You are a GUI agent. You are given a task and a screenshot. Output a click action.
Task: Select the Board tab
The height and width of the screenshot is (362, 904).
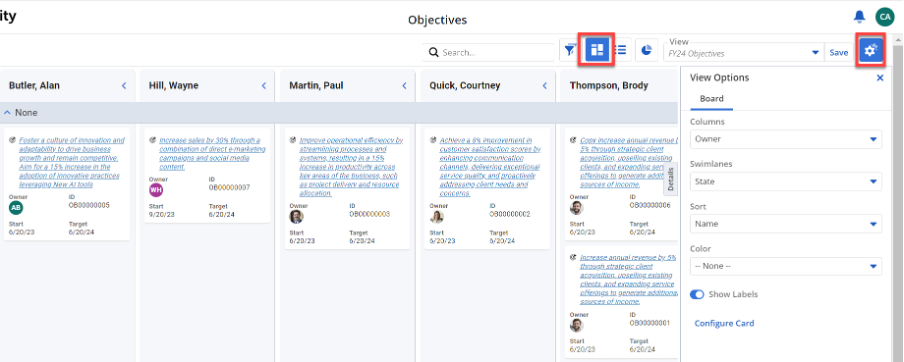tap(711, 99)
